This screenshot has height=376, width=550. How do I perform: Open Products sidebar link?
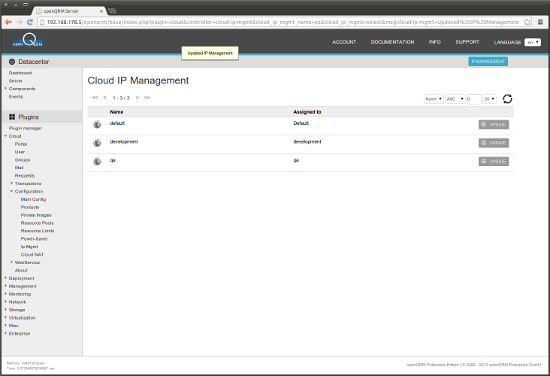pos(30,207)
